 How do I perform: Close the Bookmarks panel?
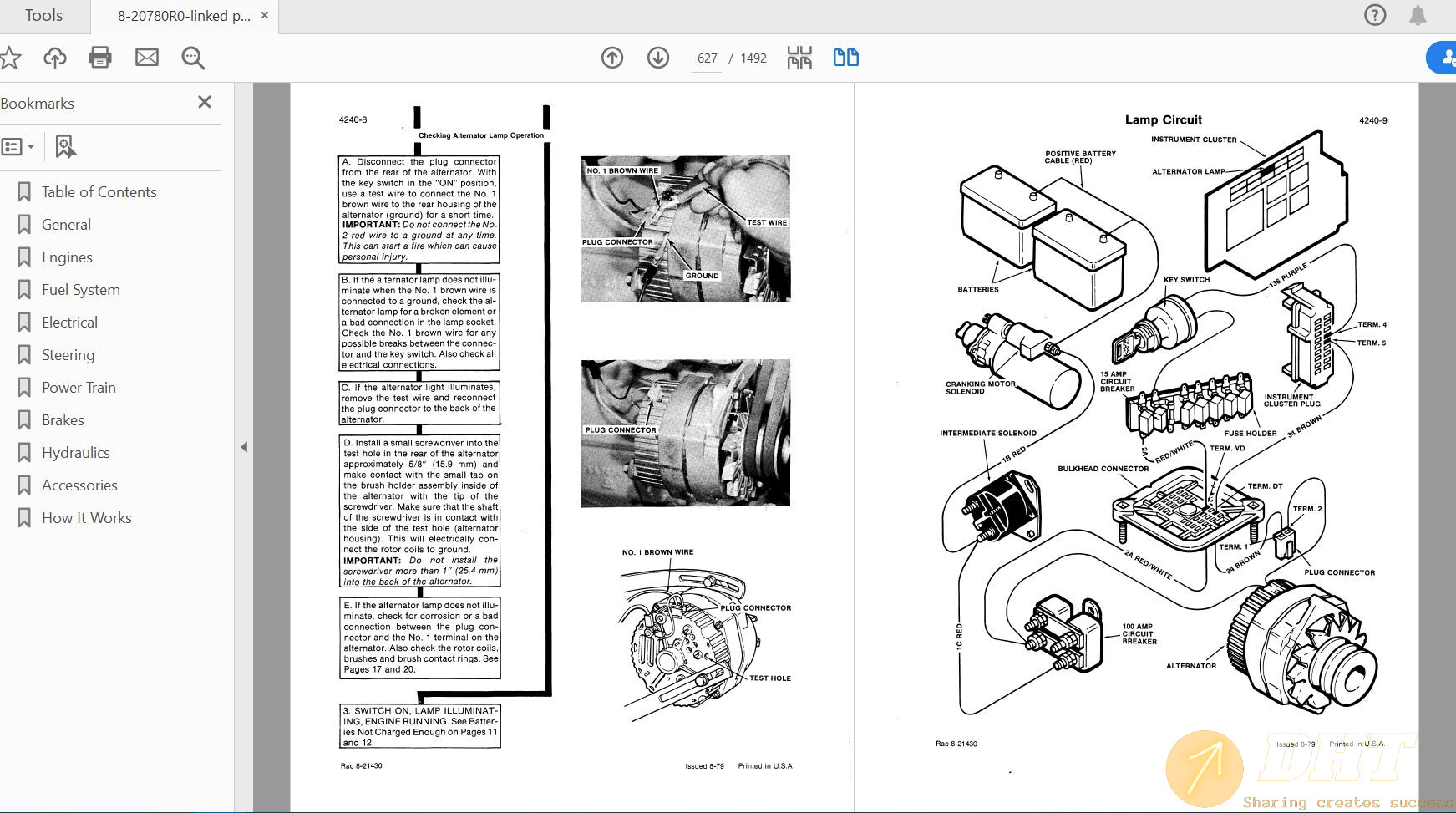[204, 102]
